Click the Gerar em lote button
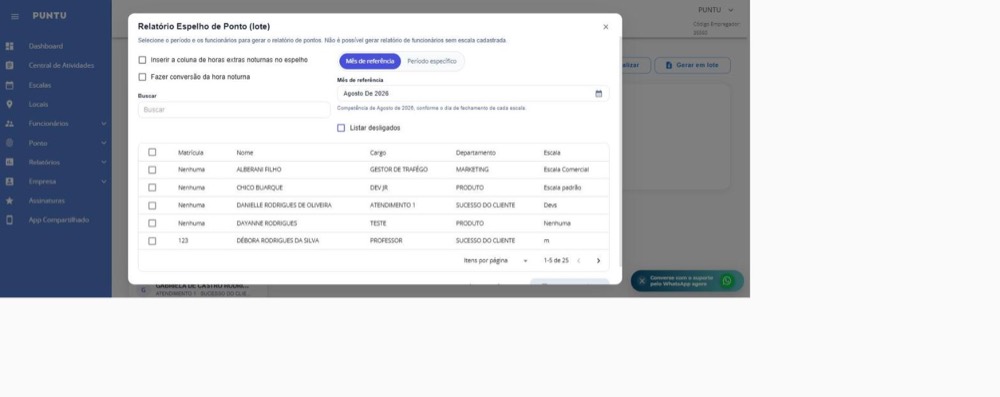This screenshot has width=1000, height=397. click(x=693, y=65)
